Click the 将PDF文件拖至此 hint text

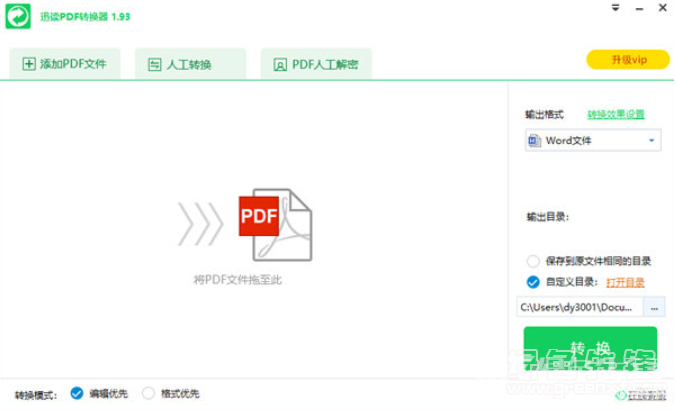point(238,280)
